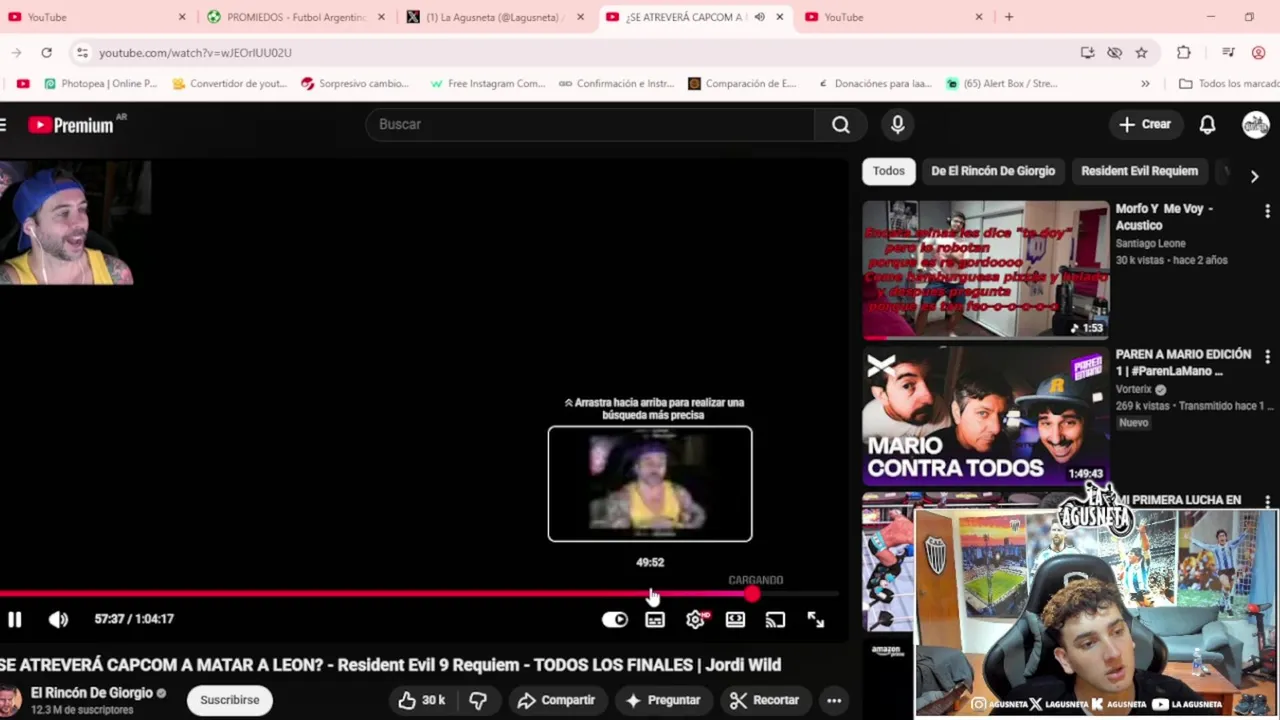Select the Todos filter chip

coord(888,171)
